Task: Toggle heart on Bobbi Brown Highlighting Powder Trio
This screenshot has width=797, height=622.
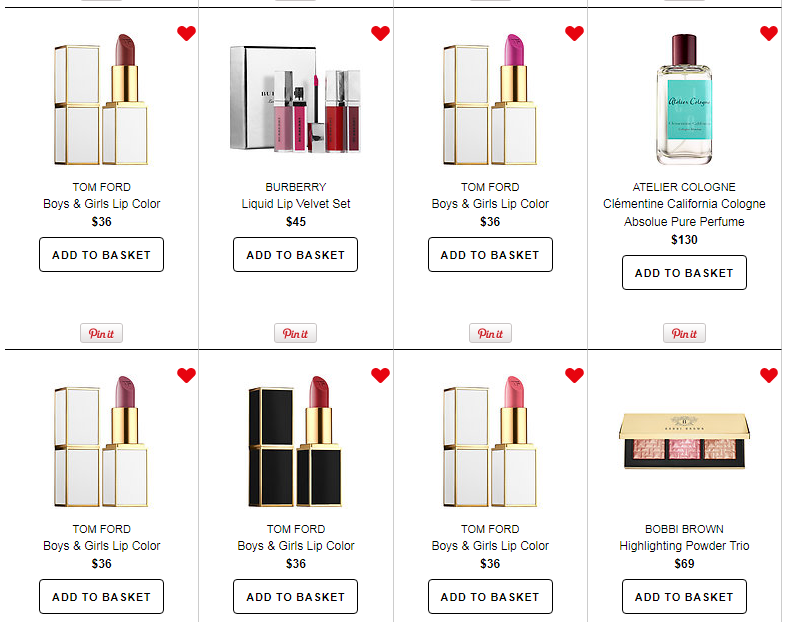Action: coord(769,375)
